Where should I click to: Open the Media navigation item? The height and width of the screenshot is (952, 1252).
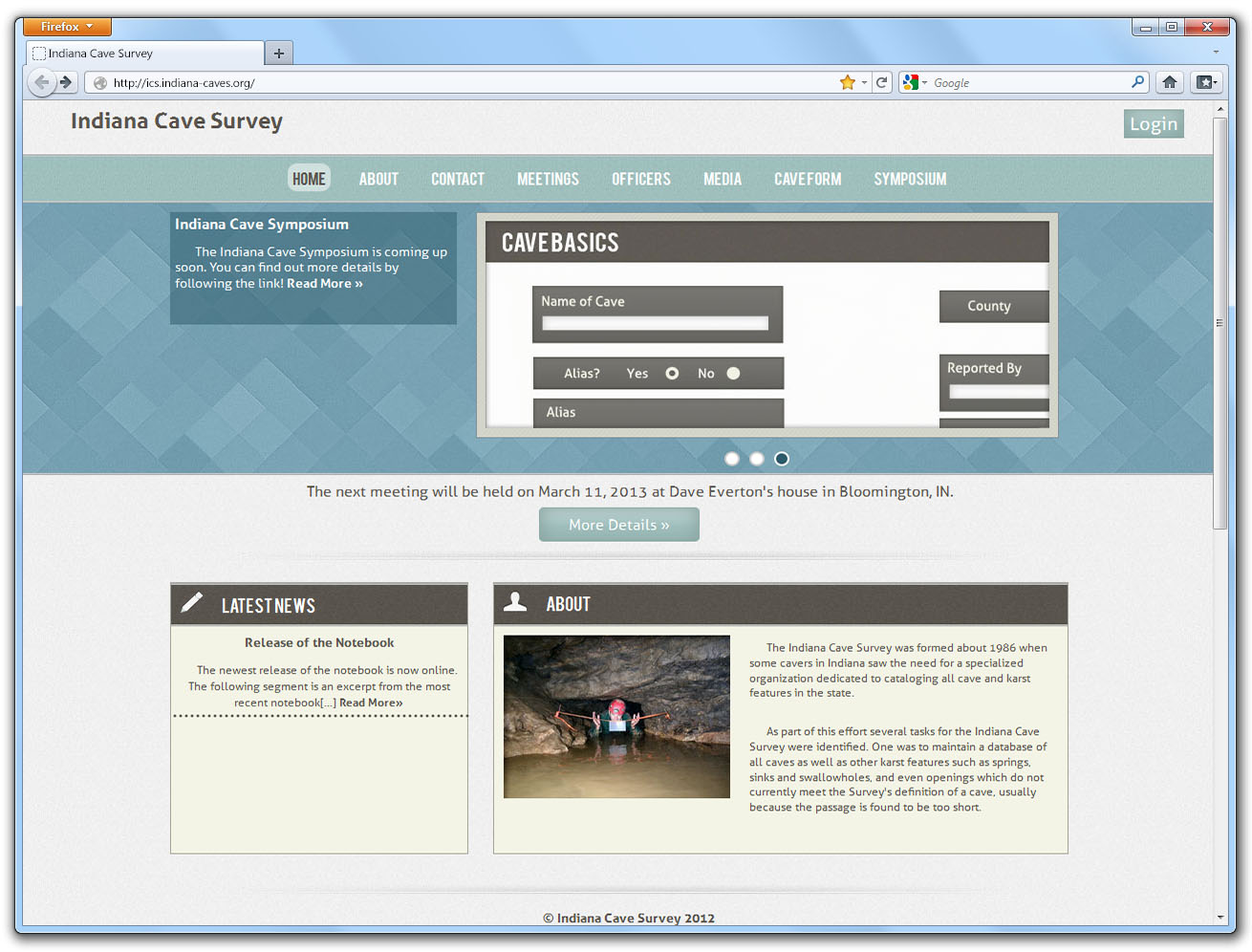pyautogui.click(x=723, y=179)
